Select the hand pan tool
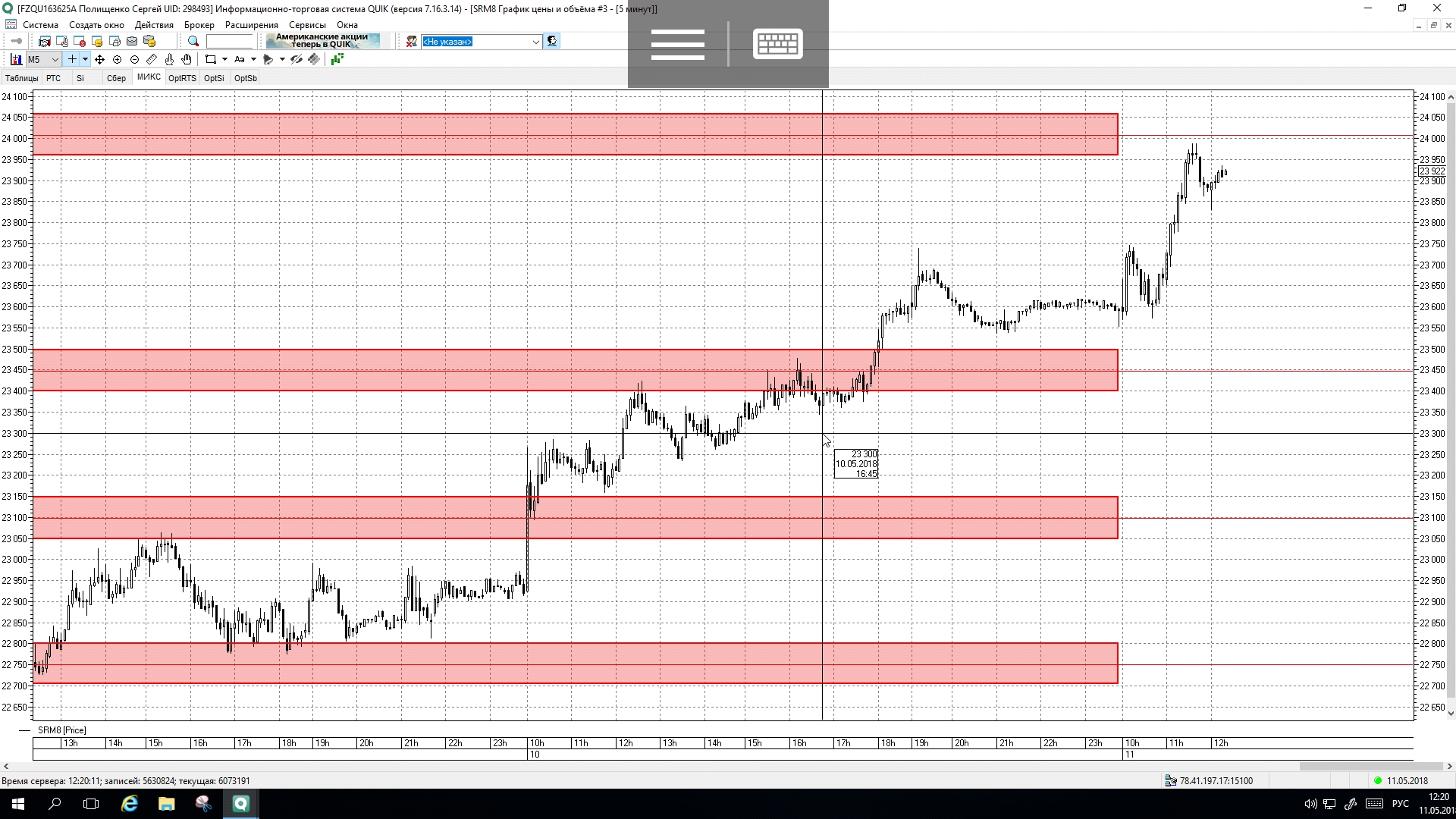The height and width of the screenshot is (819, 1456). [187, 59]
